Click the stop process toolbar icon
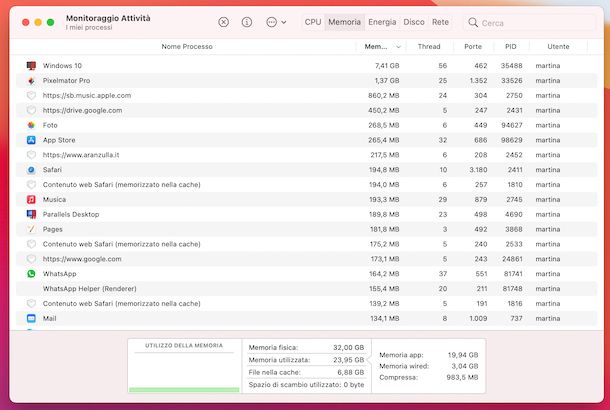610x410 pixels. (x=223, y=21)
